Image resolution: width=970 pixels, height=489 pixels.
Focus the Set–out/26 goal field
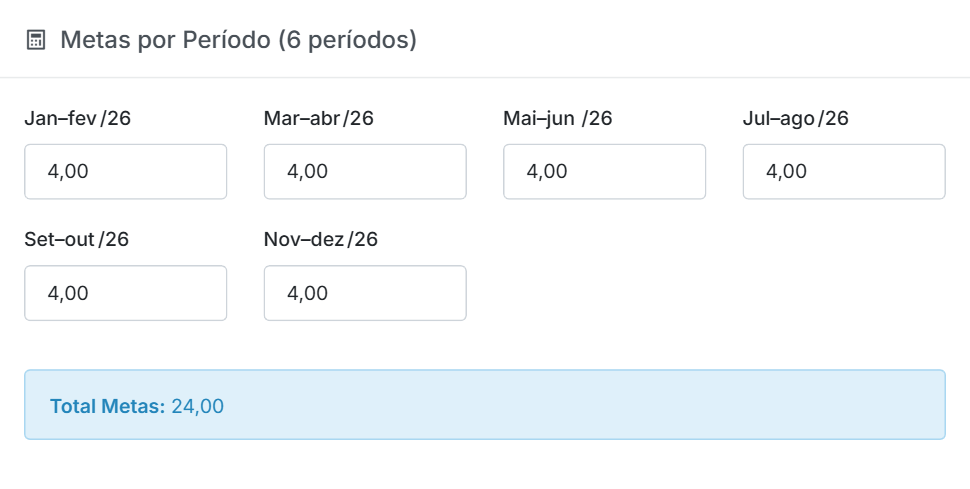point(126,293)
